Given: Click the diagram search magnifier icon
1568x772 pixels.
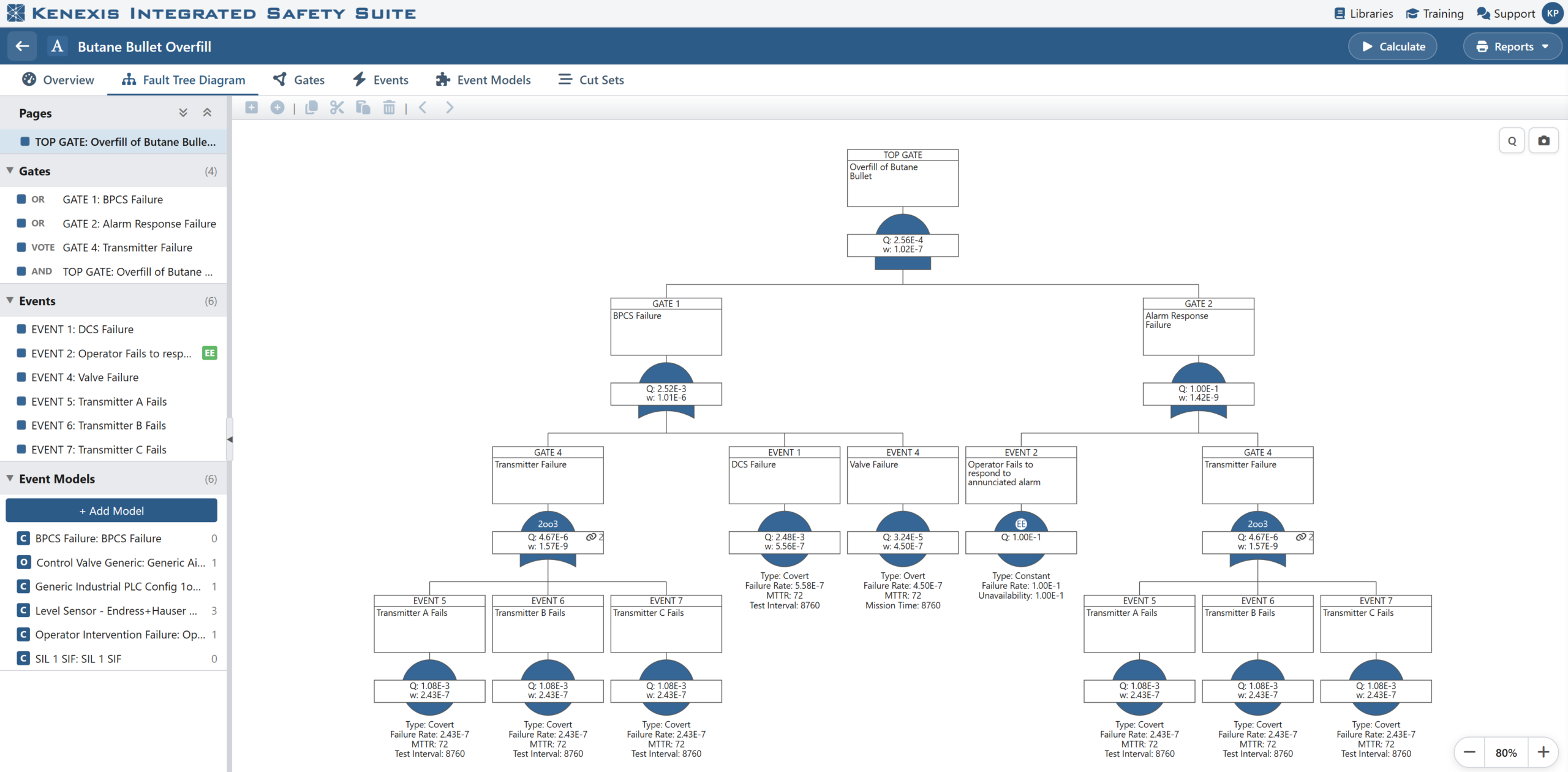Looking at the screenshot, I should tap(1512, 141).
